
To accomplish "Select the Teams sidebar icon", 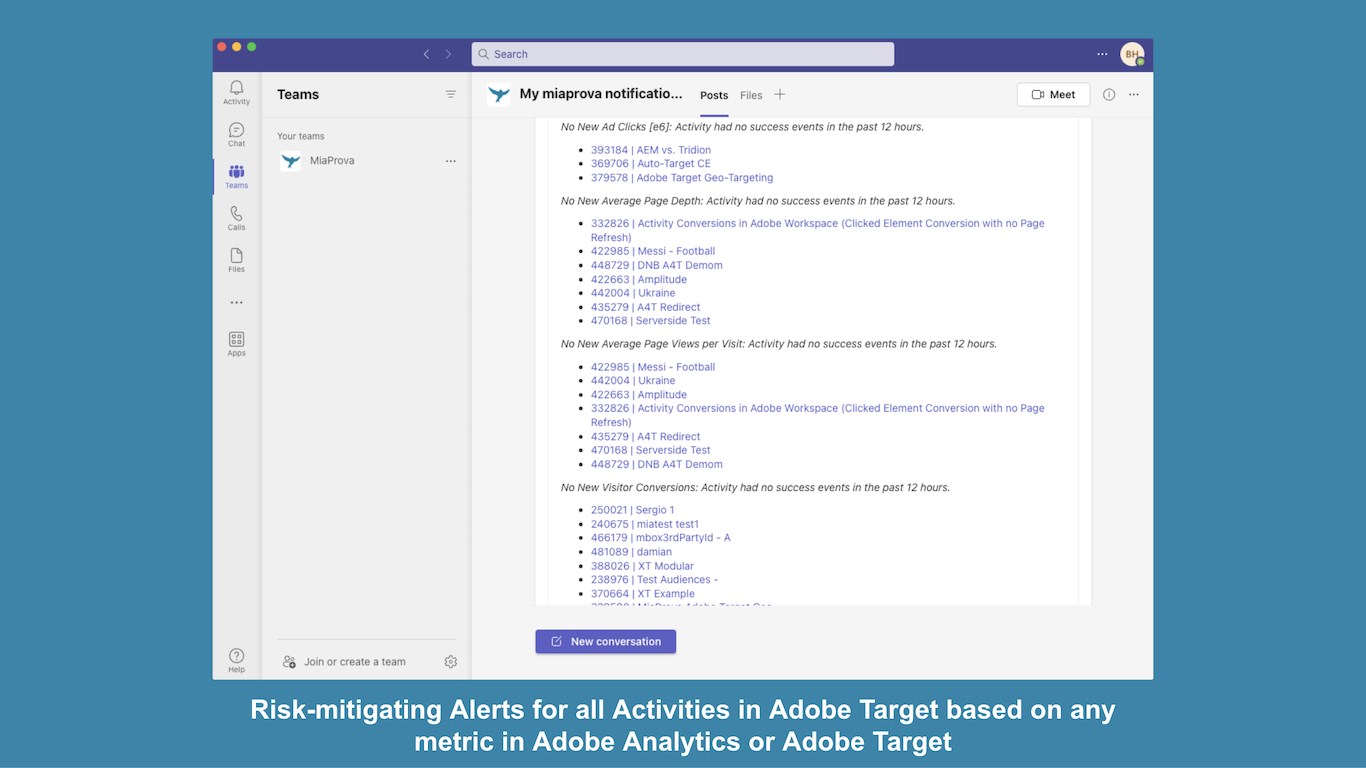I will coord(236,176).
